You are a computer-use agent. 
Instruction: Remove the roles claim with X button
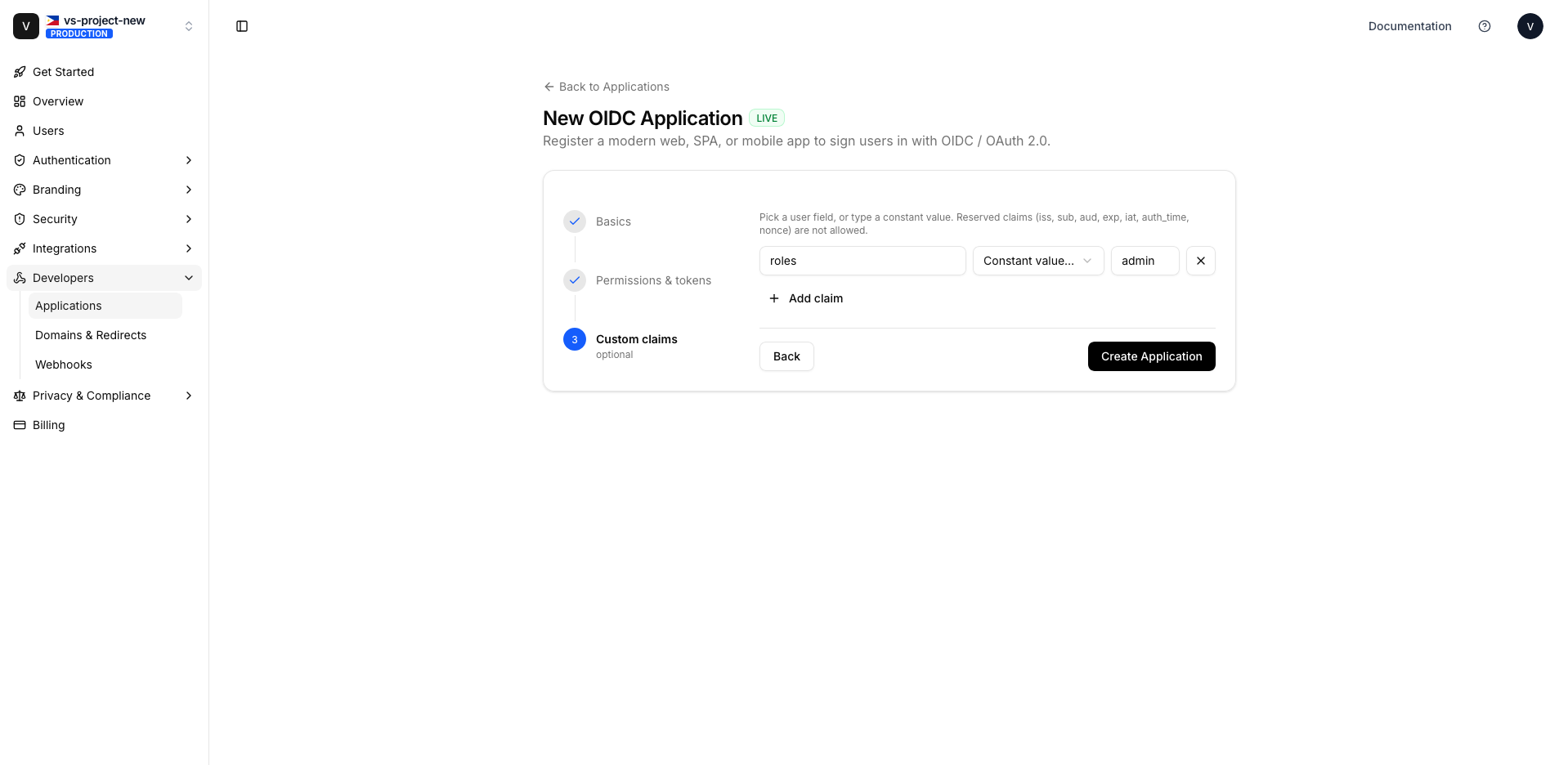[x=1201, y=261]
